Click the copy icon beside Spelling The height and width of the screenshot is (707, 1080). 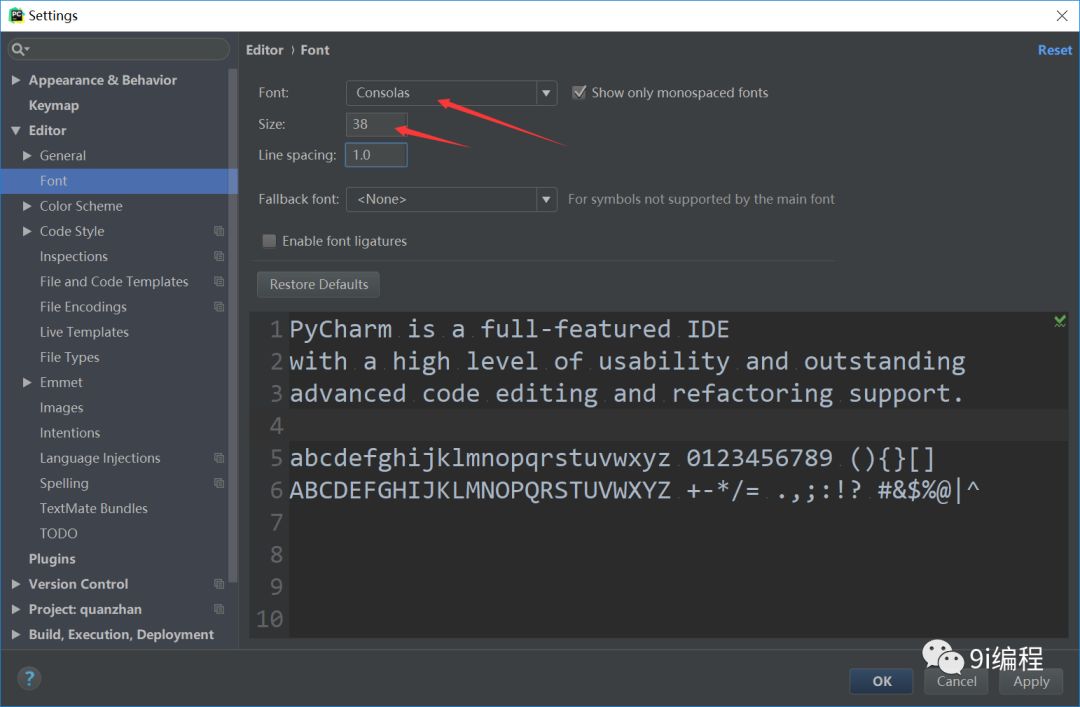219,483
